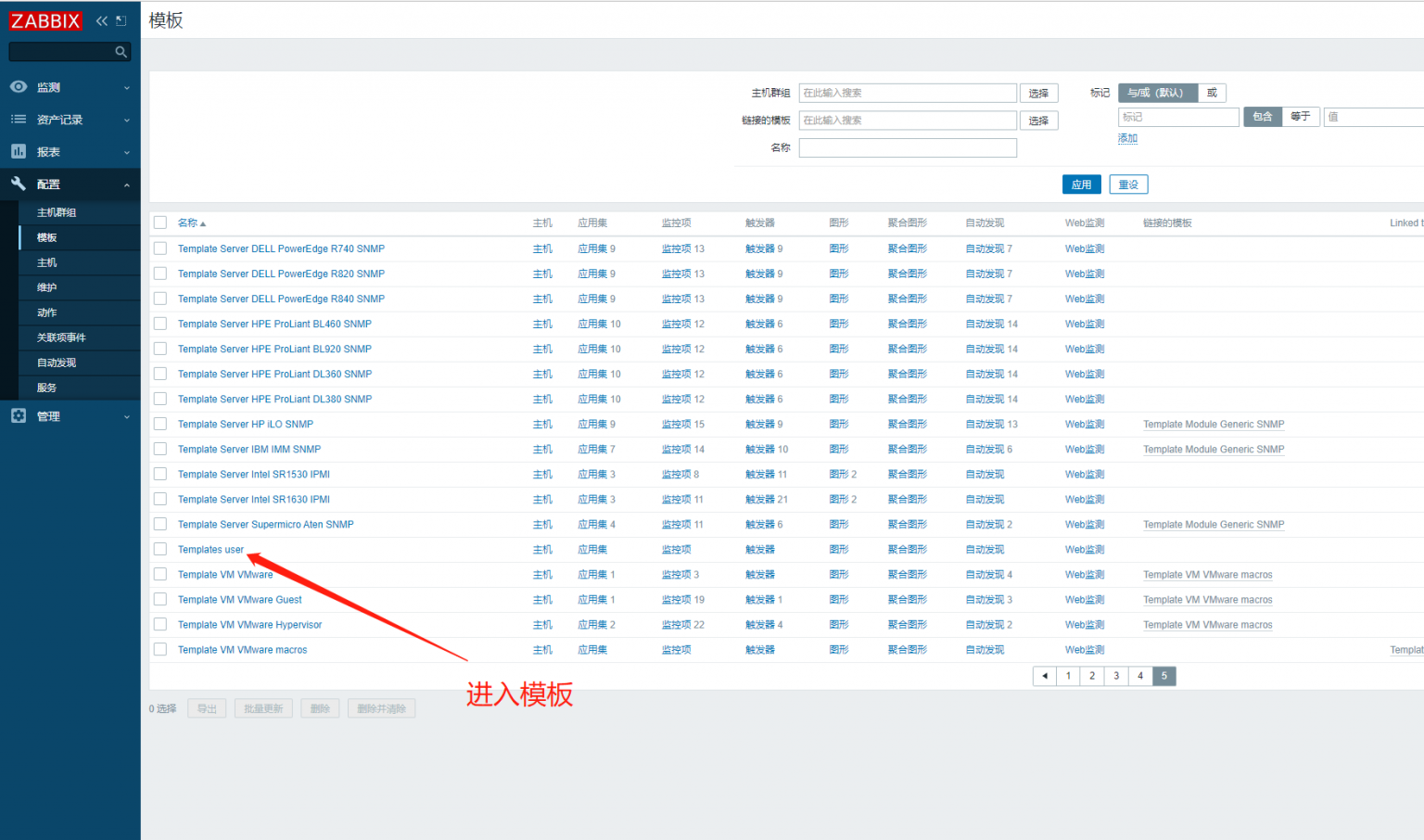Image resolution: width=1424 pixels, height=840 pixels.
Task: Expand the 报表 menu section
Action: [x=70, y=152]
